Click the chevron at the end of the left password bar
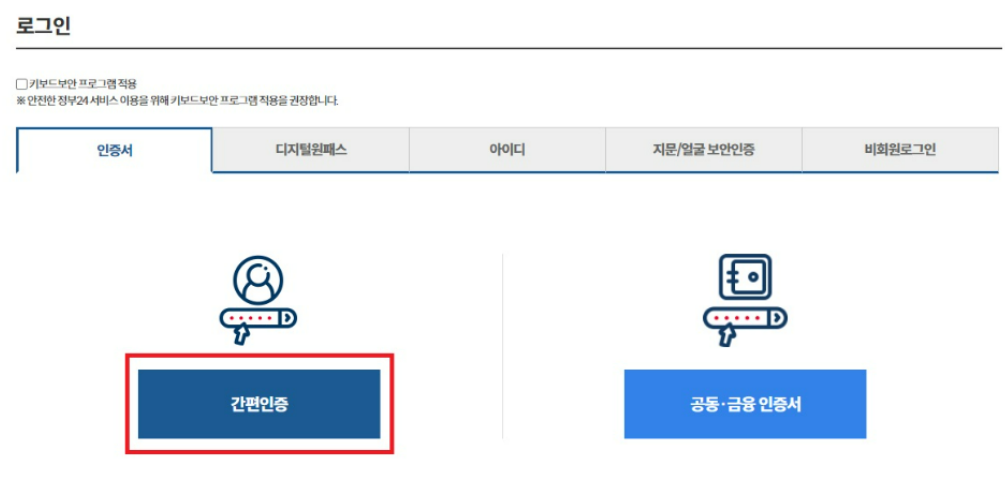 click(288, 318)
